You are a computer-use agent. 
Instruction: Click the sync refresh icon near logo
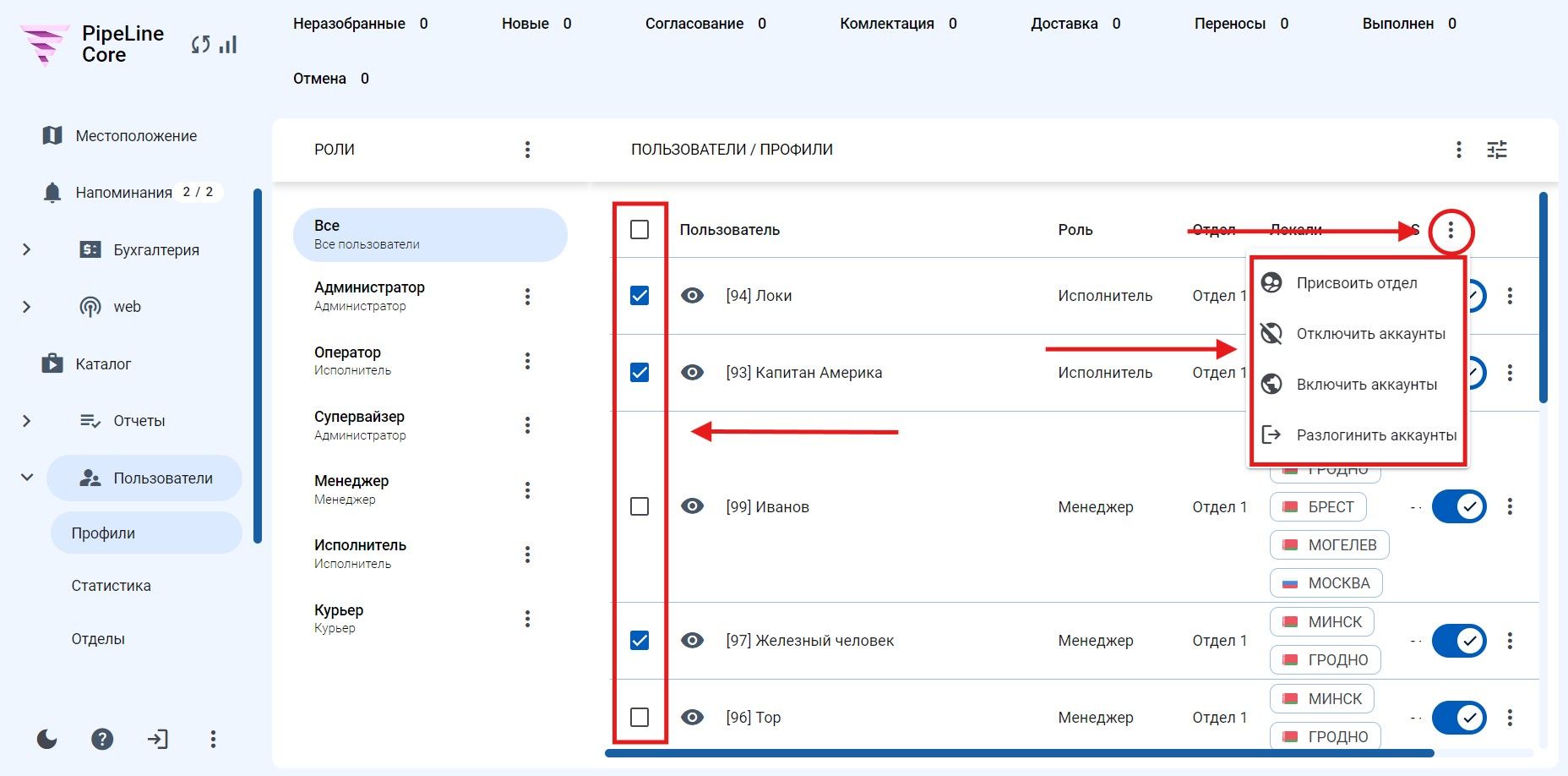click(x=200, y=45)
